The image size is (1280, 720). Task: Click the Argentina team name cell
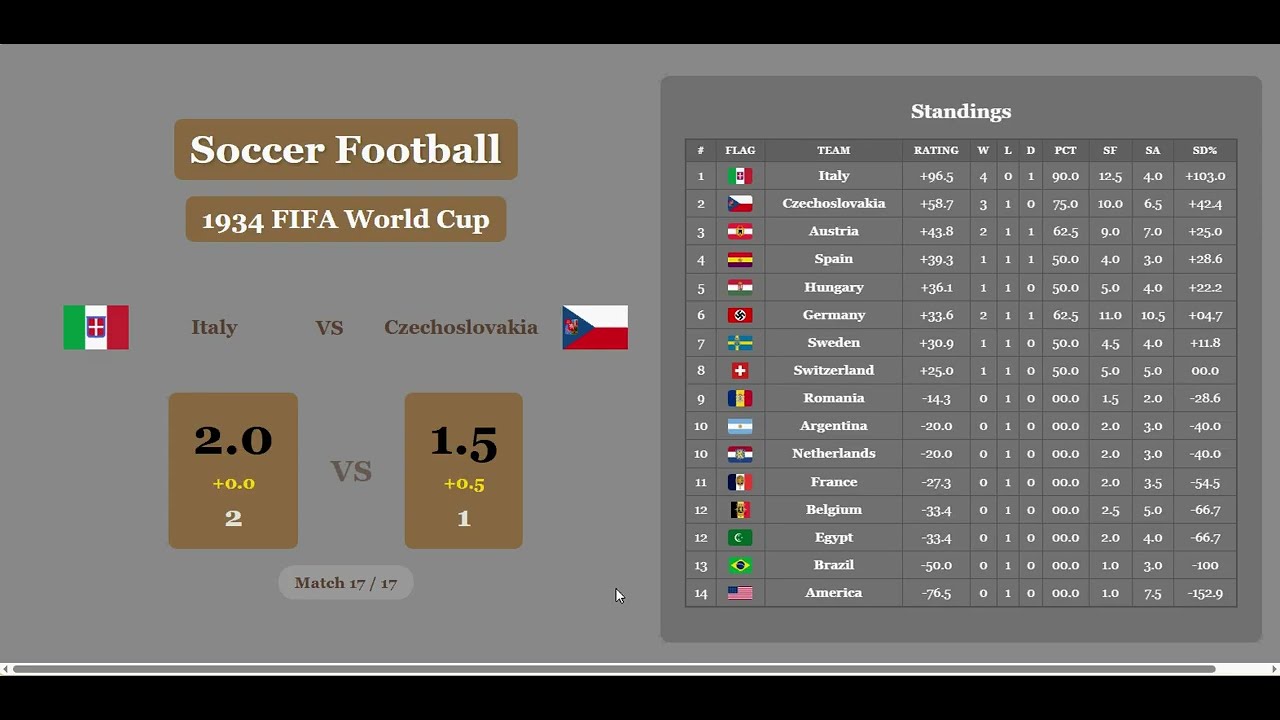pos(833,426)
